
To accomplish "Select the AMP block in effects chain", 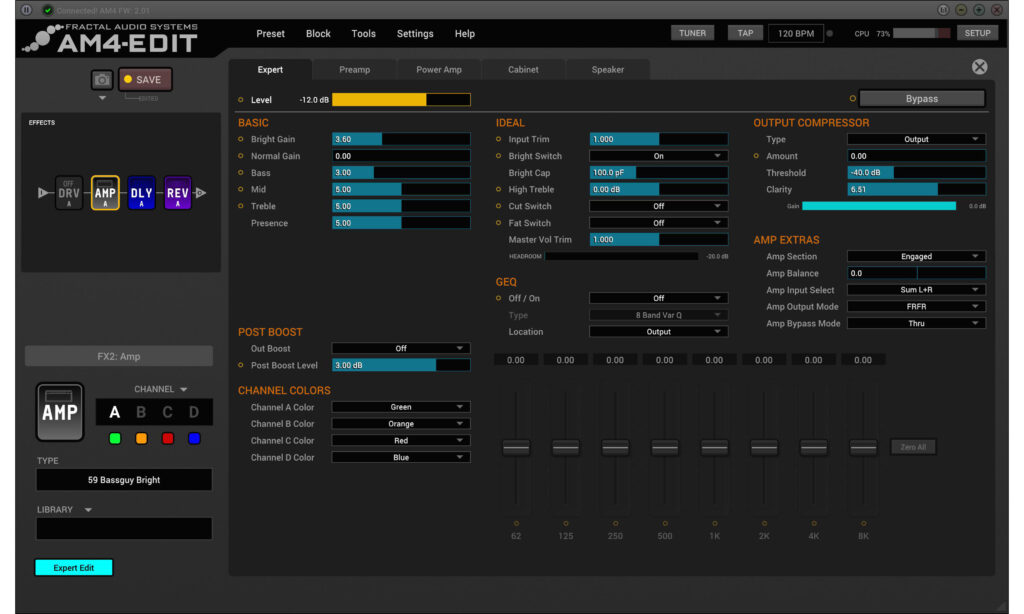I will [105, 193].
